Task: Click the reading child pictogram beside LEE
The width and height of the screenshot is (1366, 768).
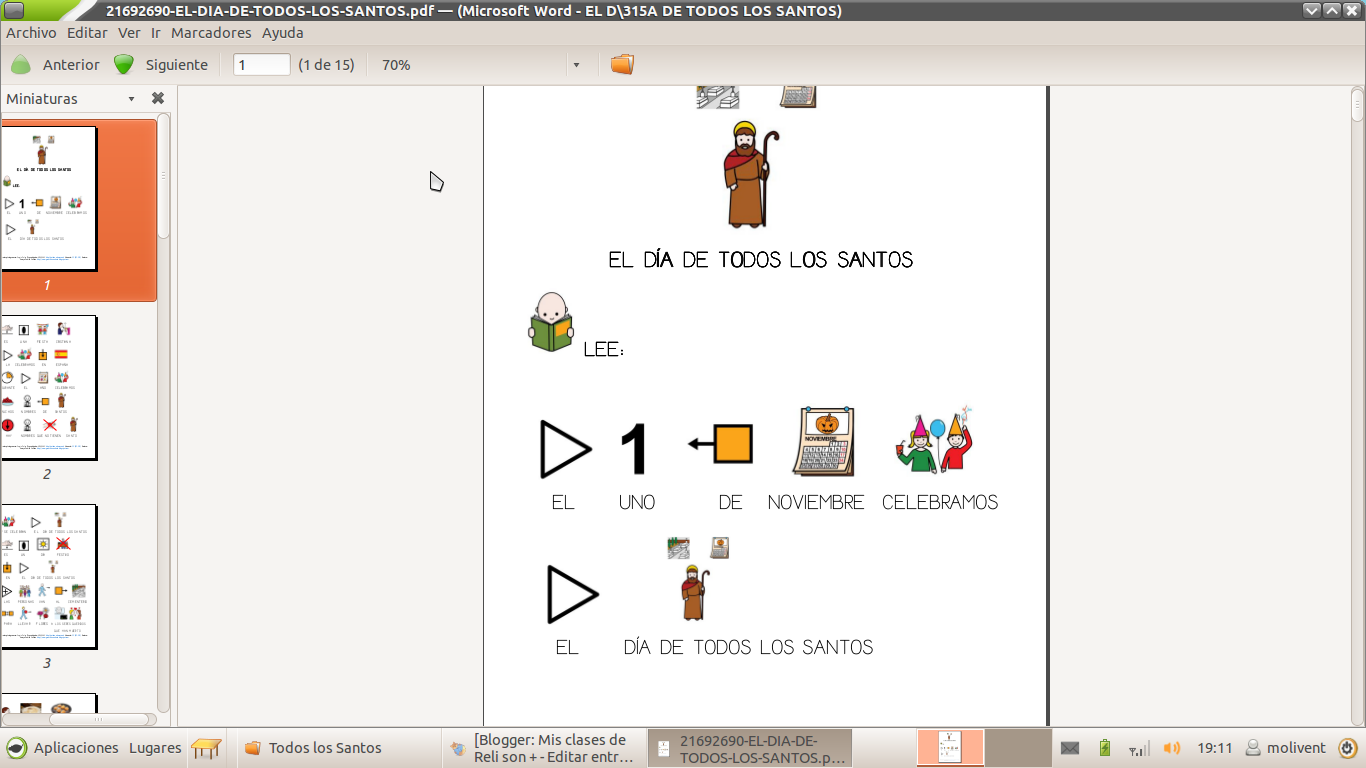Action: [x=551, y=322]
